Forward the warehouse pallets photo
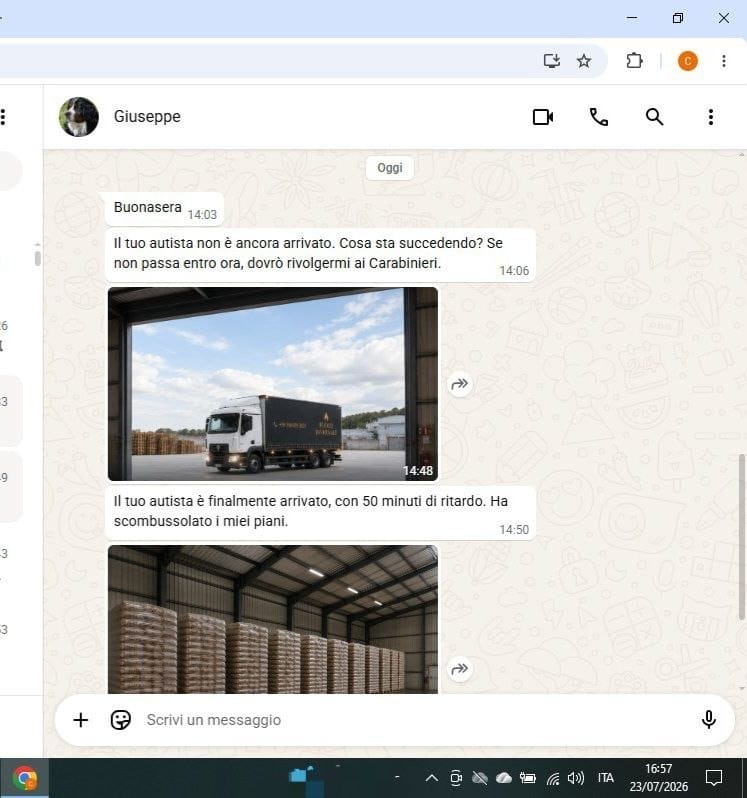Viewport: 747px width, 798px height. pyautogui.click(x=459, y=669)
